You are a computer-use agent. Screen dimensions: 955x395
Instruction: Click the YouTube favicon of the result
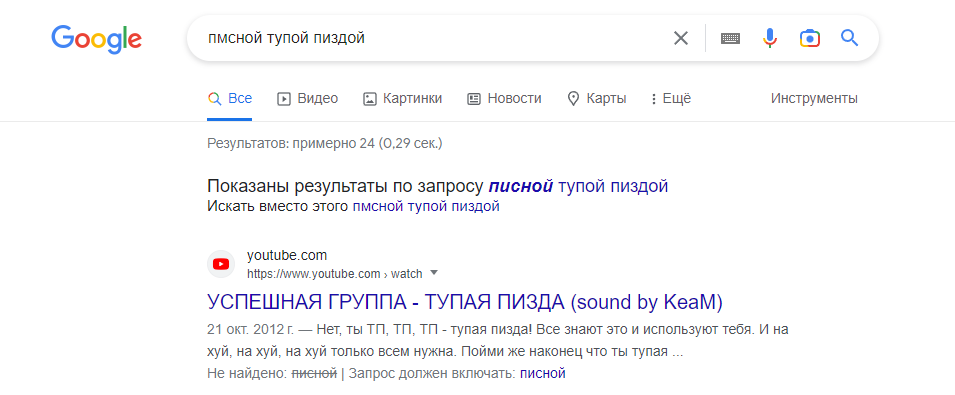[221, 264]
